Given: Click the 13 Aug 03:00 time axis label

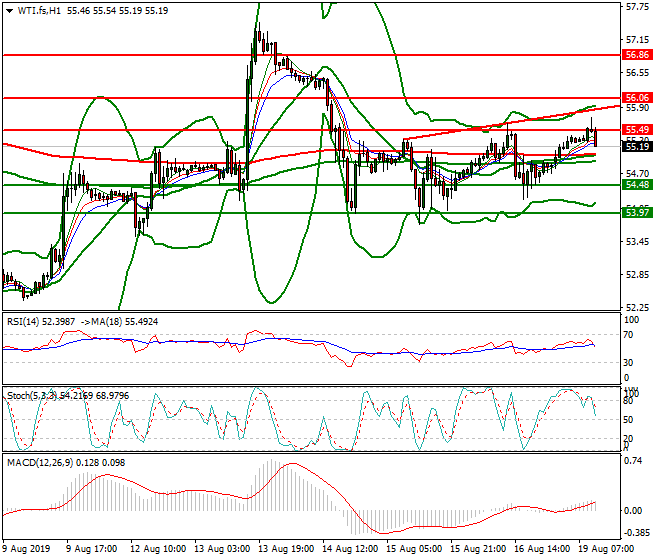Looking at the screenshot, I should tap(222, 549).
